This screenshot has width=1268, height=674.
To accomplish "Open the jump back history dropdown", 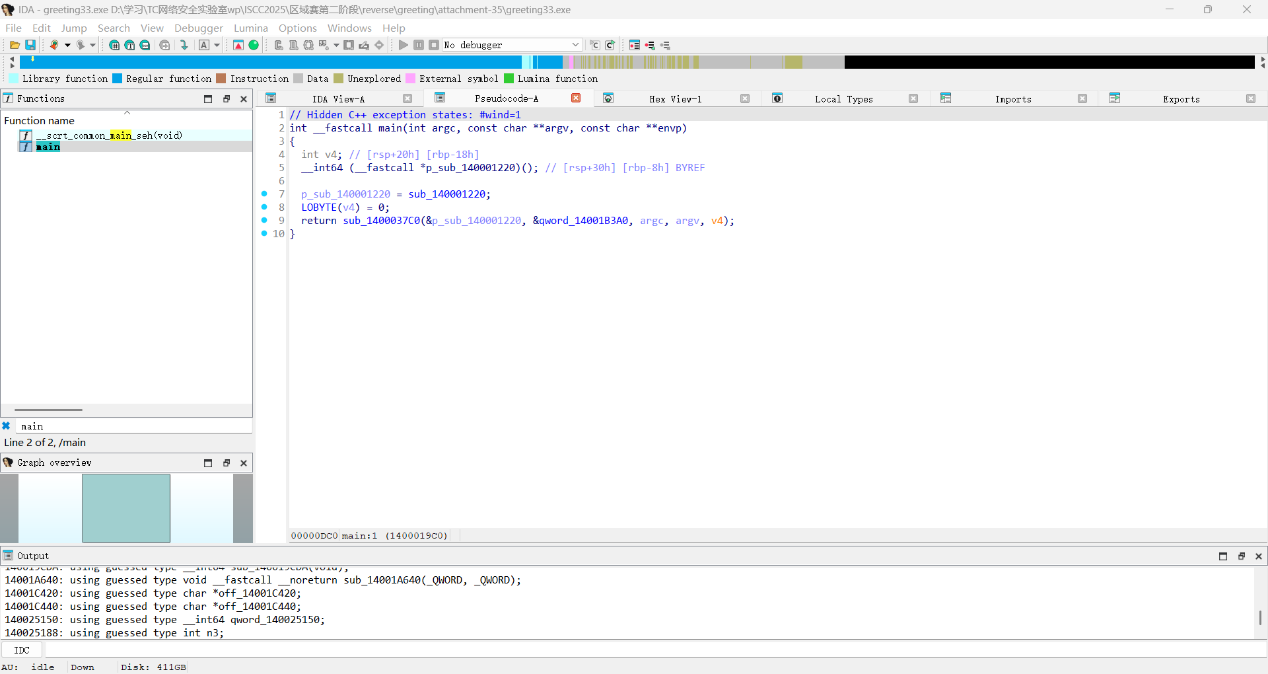I will point(67,45).
